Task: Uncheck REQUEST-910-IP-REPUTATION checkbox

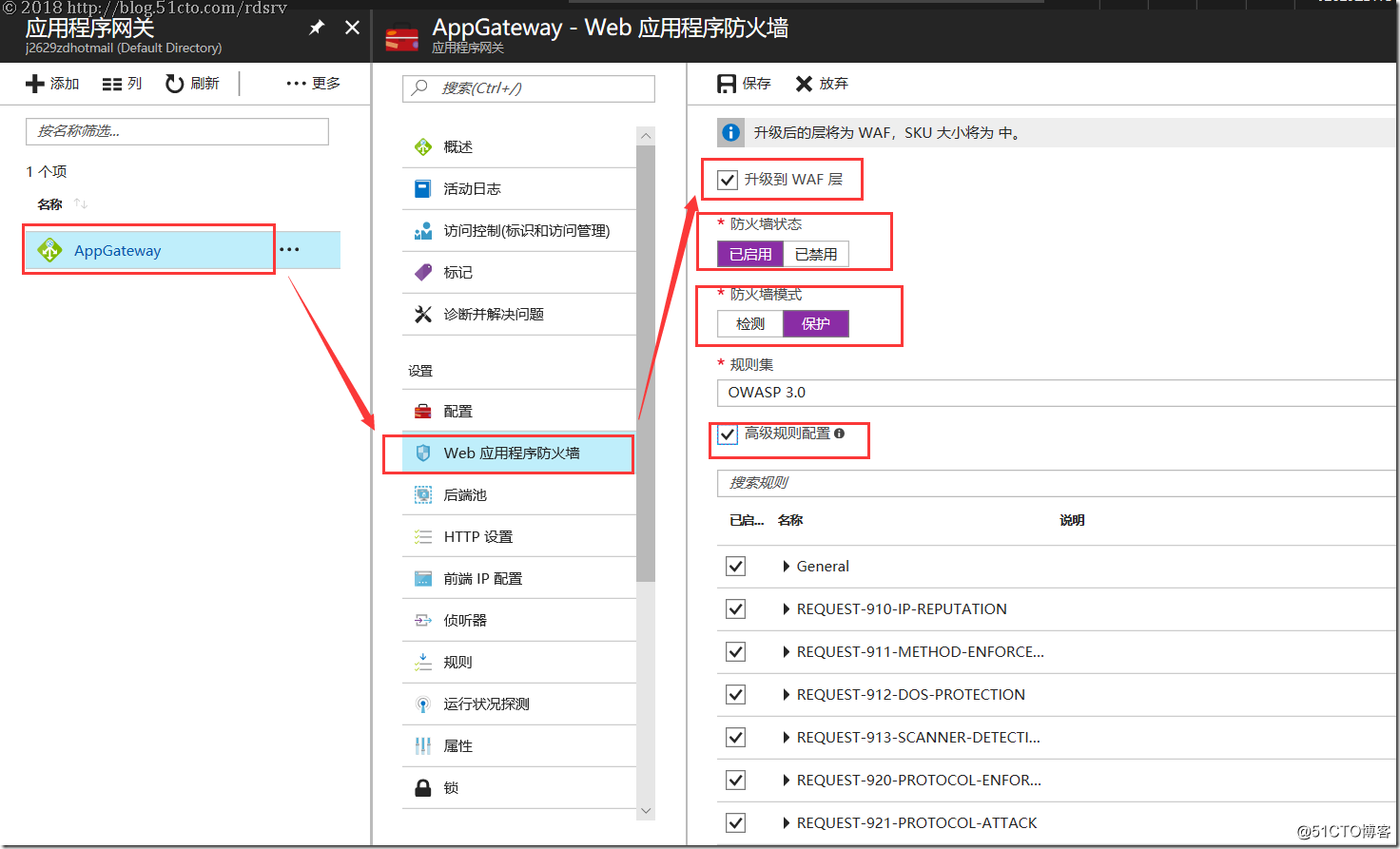Action: coord(735,609)
